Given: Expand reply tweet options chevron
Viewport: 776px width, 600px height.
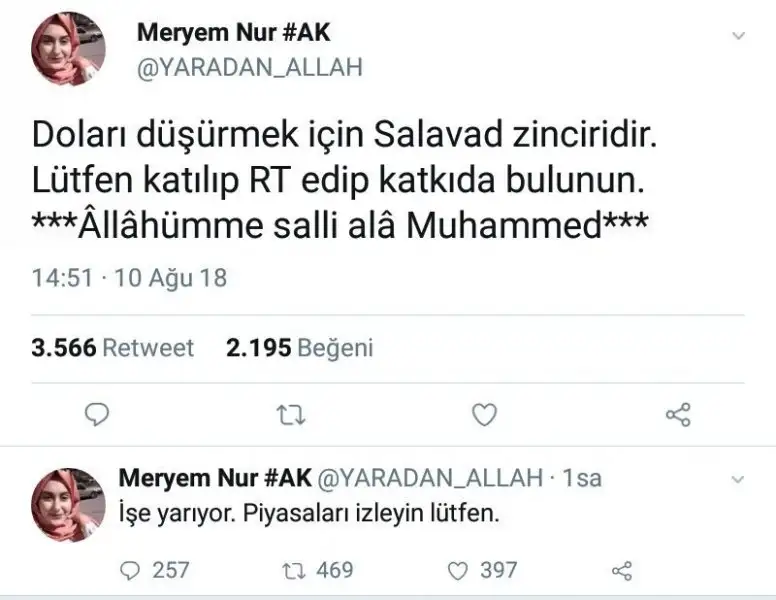Looking at the screenshot, I should tap(739, 478).
